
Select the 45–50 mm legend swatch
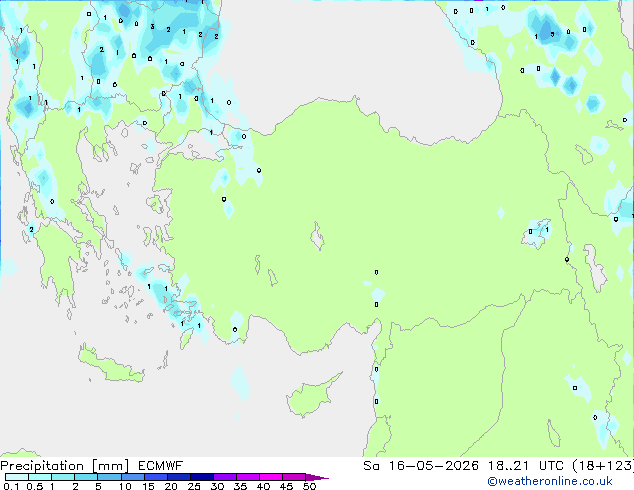coord(294,477)
